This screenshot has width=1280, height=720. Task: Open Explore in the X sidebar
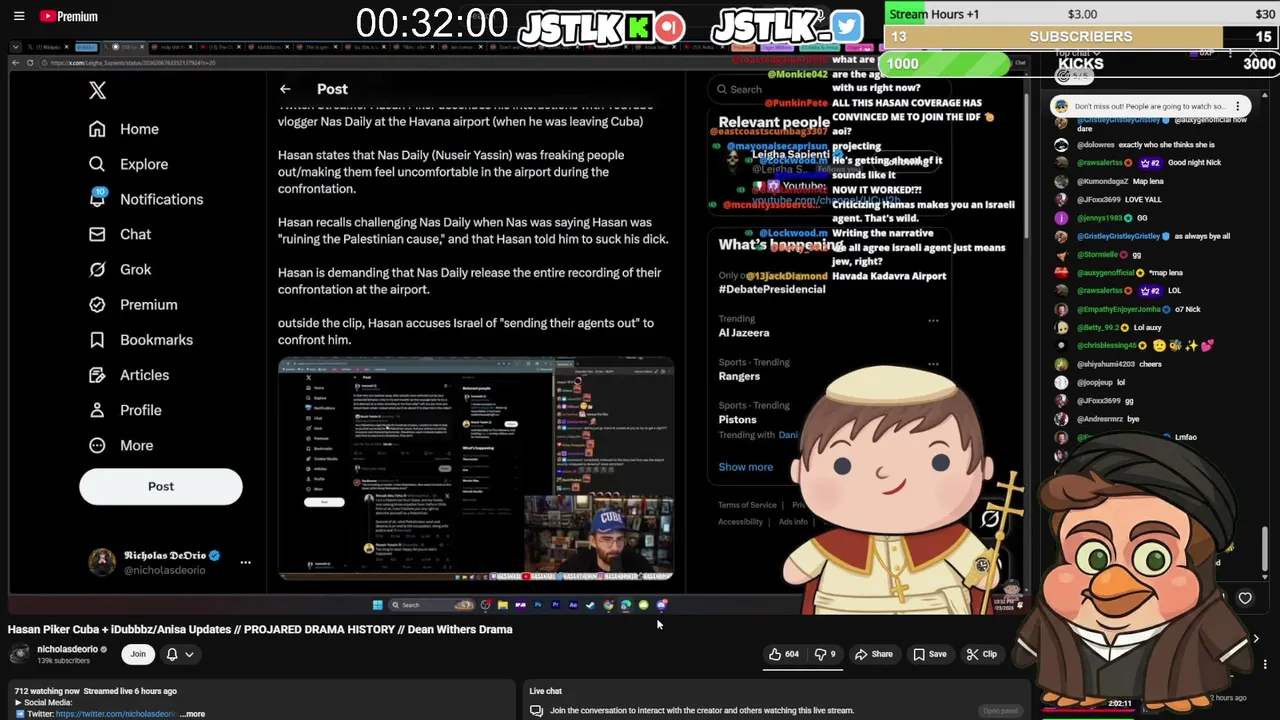pyautogui.click(x=128, y=164)
